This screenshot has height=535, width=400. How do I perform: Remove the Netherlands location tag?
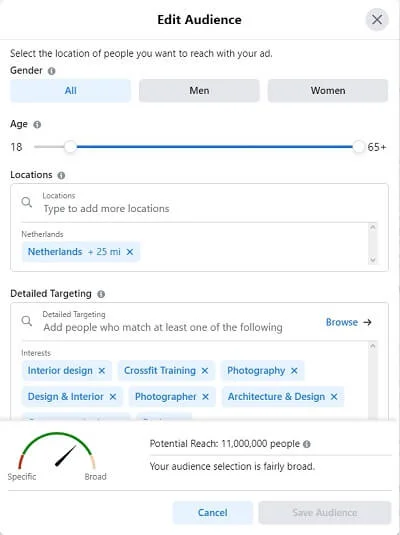coord(130,252)
